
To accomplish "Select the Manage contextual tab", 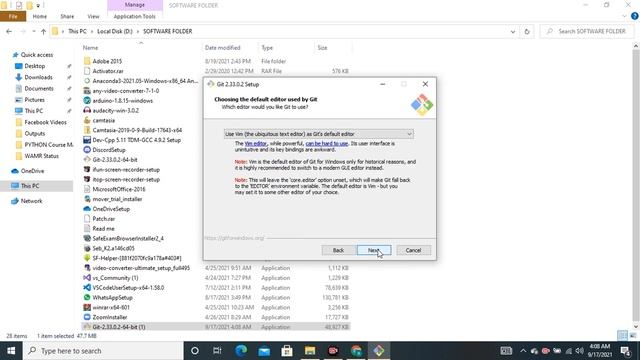I will pyautogui.click(x=135, y=5).
